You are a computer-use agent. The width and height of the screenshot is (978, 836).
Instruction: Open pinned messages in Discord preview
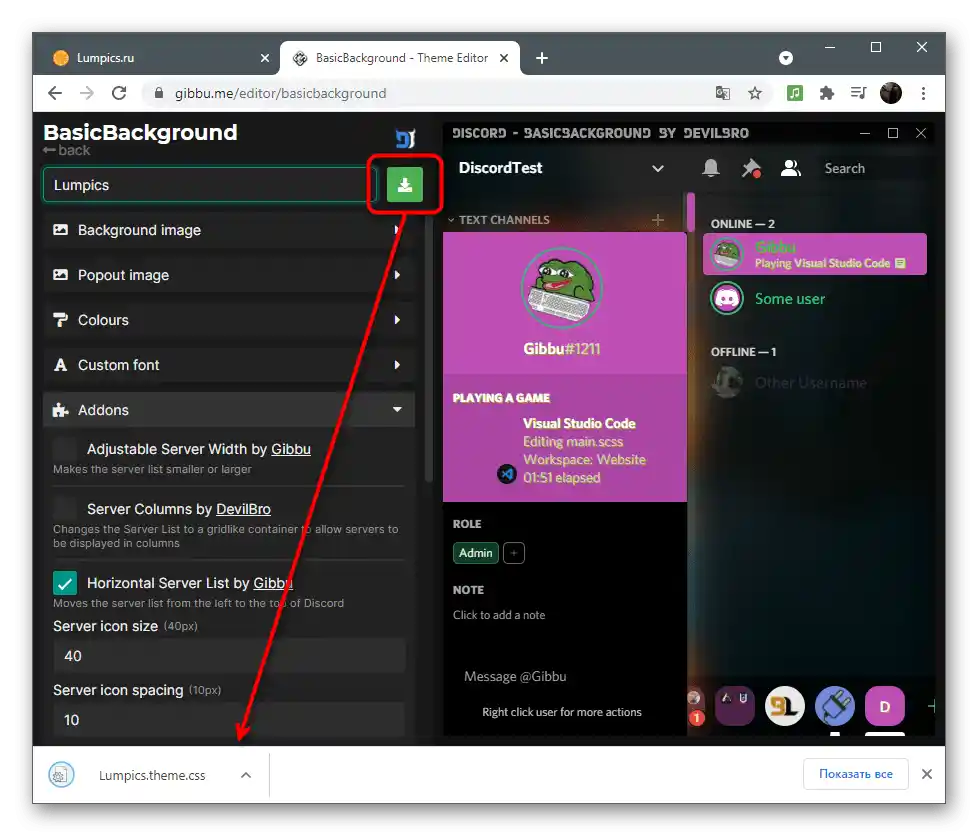751,168
